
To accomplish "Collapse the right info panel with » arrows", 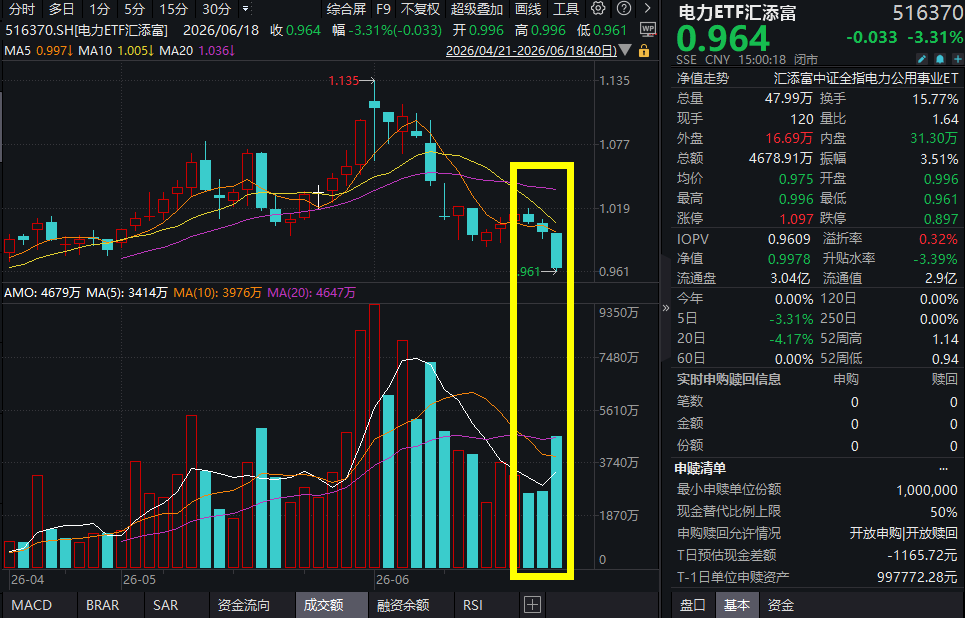I will tap(665, 308).
